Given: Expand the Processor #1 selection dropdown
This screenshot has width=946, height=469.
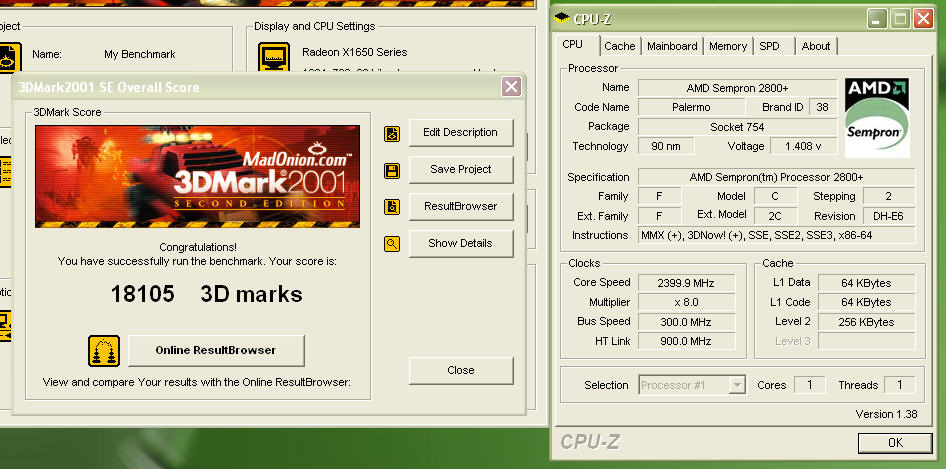Looking at the screenshot, I should 737,385.
